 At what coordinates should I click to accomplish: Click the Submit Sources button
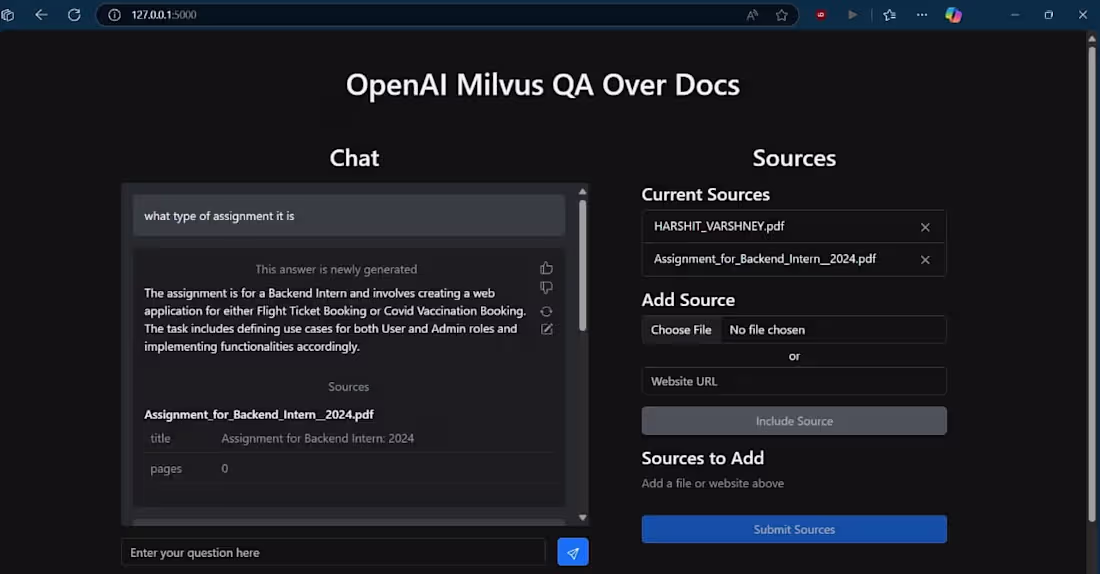(x=794, y=530)
